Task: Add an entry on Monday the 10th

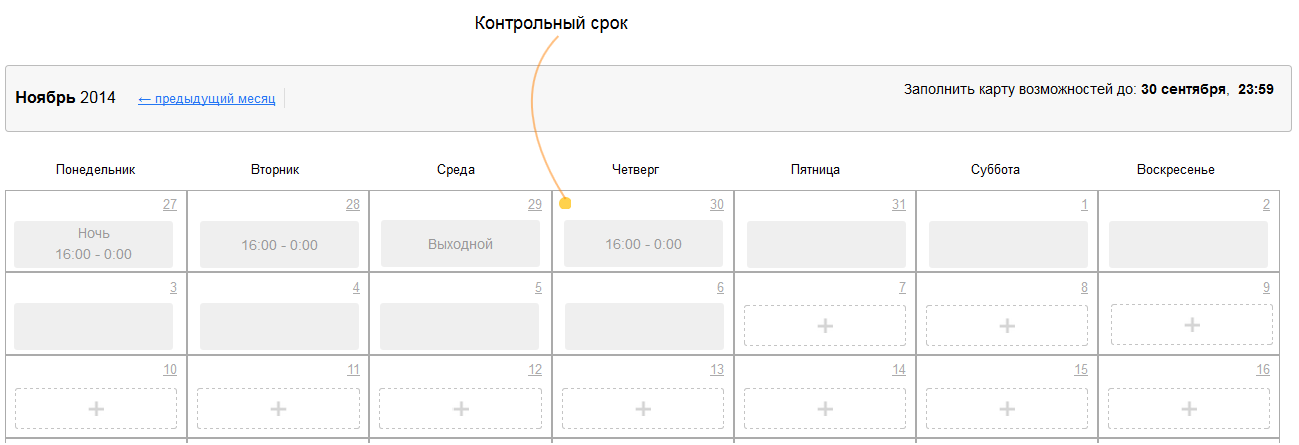Action: point(96,408)
